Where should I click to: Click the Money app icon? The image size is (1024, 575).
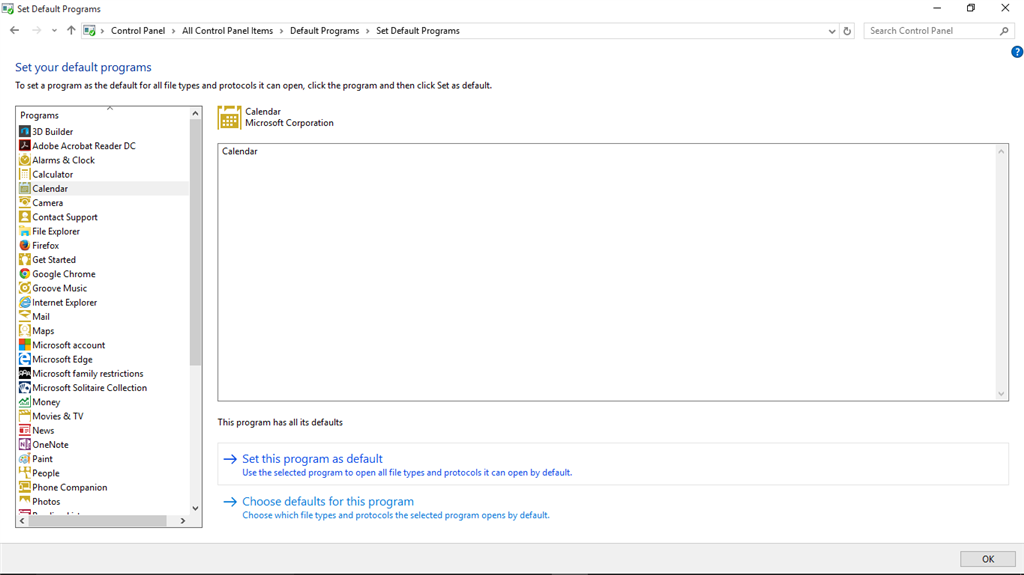point(25,402)
